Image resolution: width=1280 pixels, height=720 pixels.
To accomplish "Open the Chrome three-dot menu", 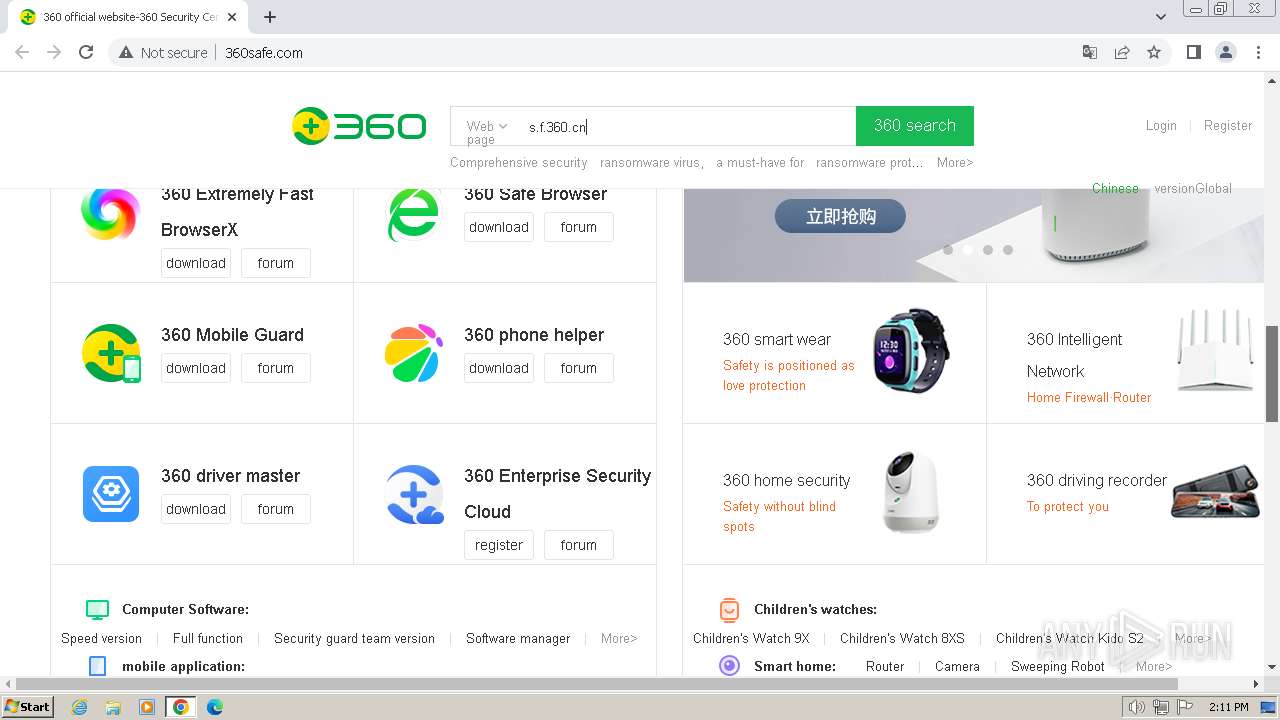I will click(x=1258, y=52).
